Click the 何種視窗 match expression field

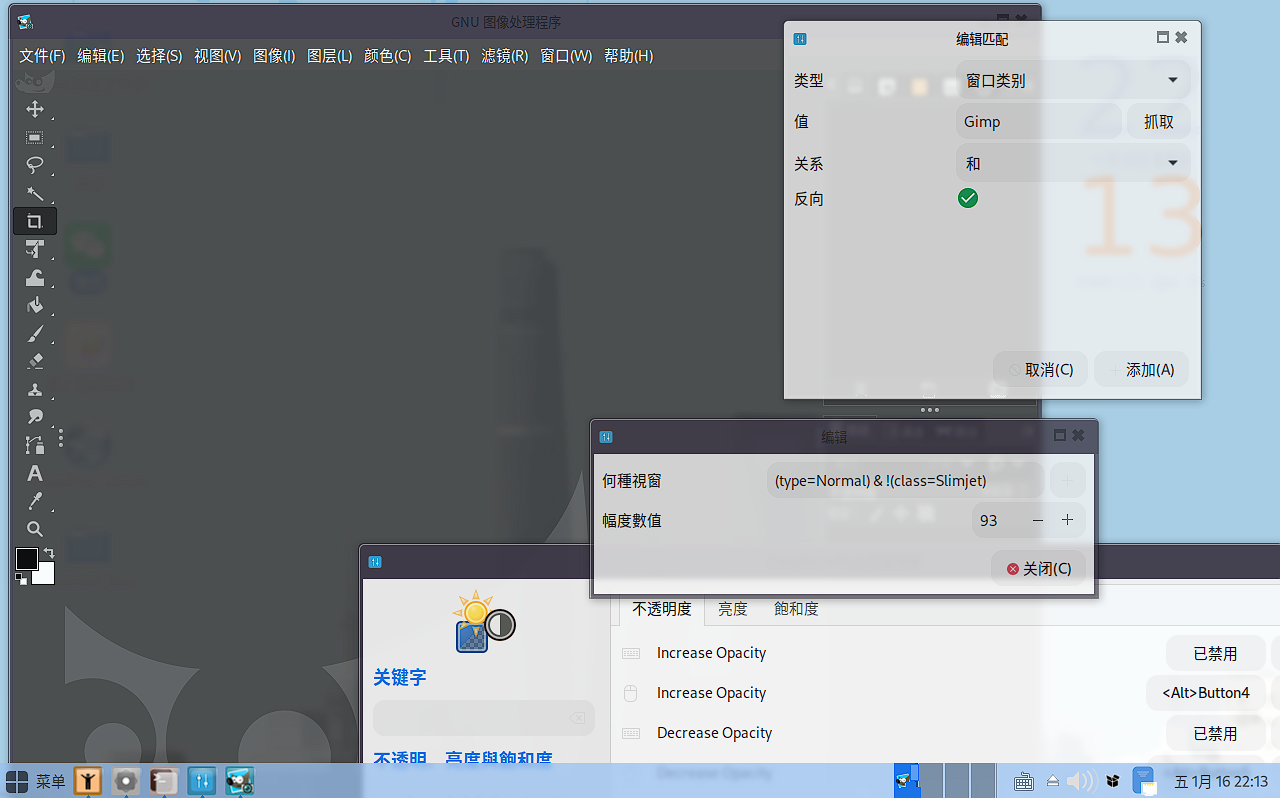tap(905, 481)
